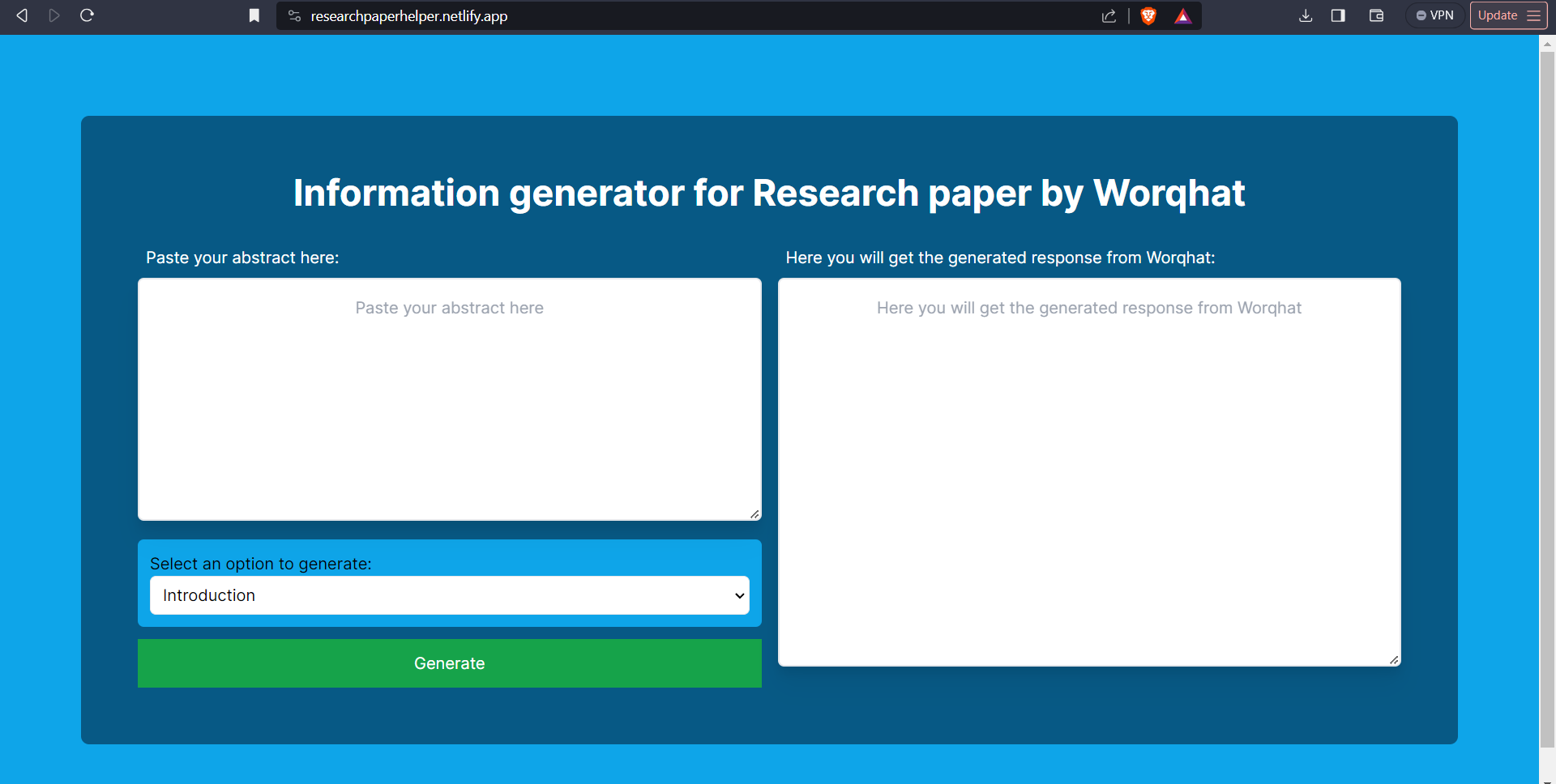Open the browser hamburger menu
Screen dimensions: 1556x784
click(x=1533, y=15)
